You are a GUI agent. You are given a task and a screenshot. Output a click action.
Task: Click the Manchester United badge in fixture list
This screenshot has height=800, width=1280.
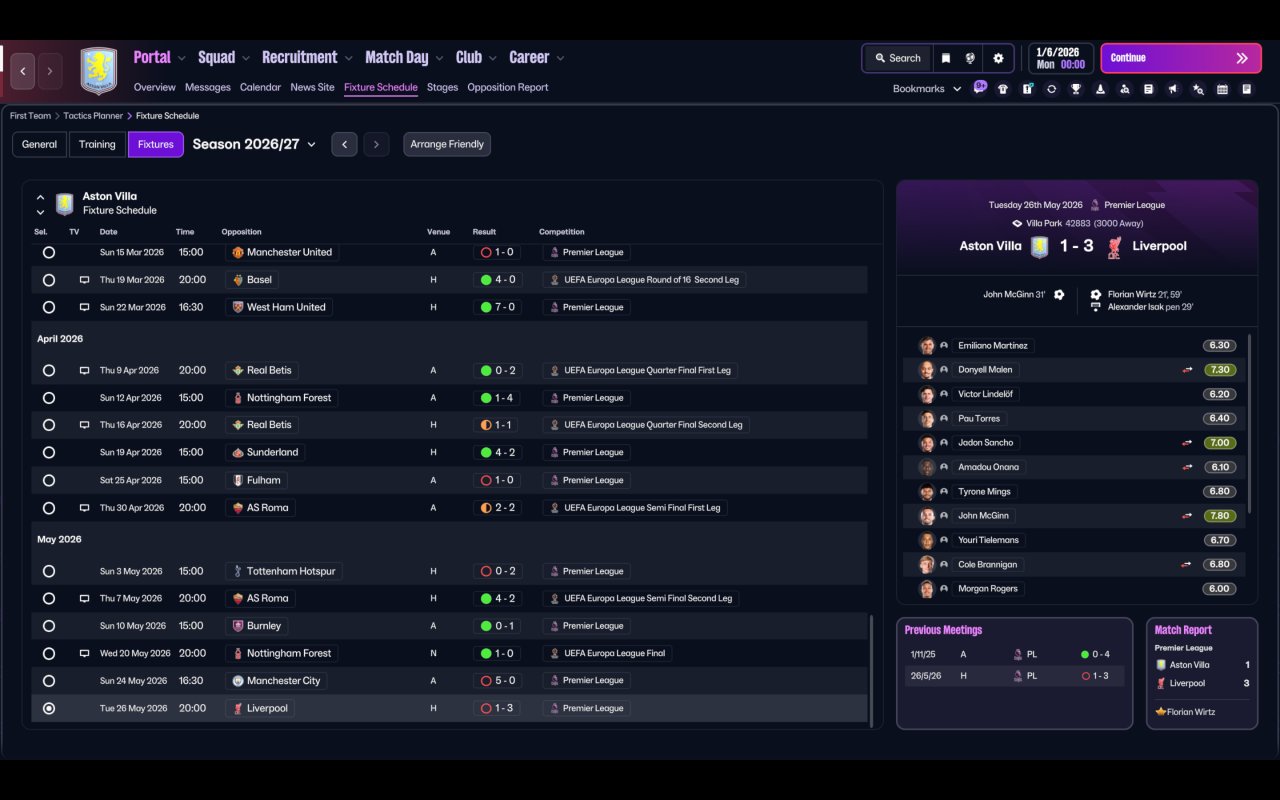[x=237, y=252]
